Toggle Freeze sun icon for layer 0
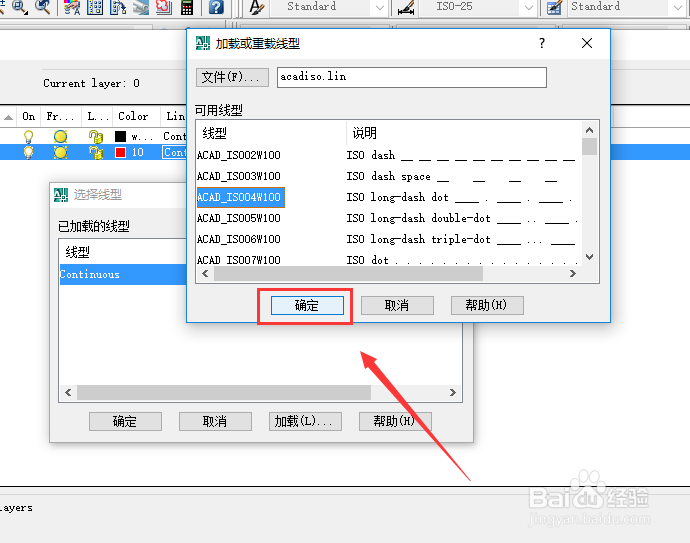 point(60,136)
